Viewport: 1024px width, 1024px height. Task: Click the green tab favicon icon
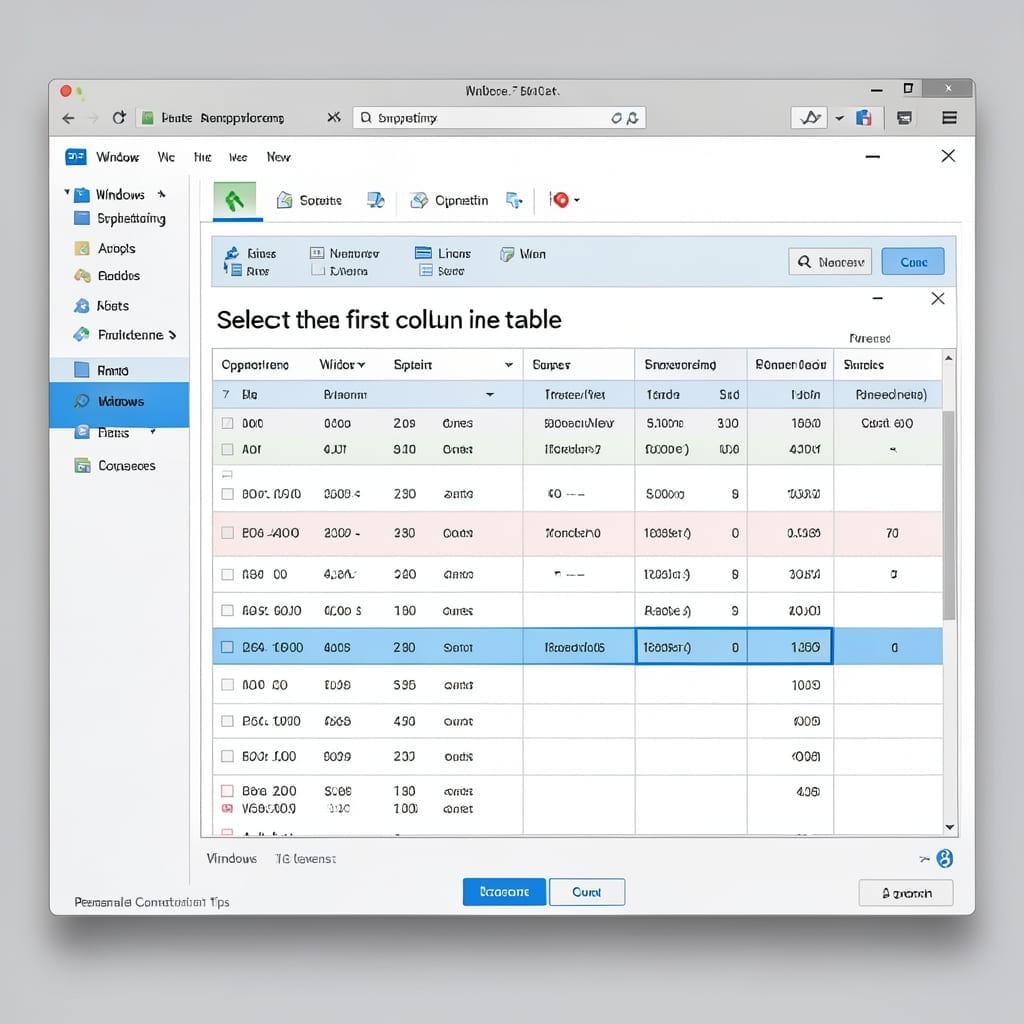pyautogui.click(x=148, y=118)
